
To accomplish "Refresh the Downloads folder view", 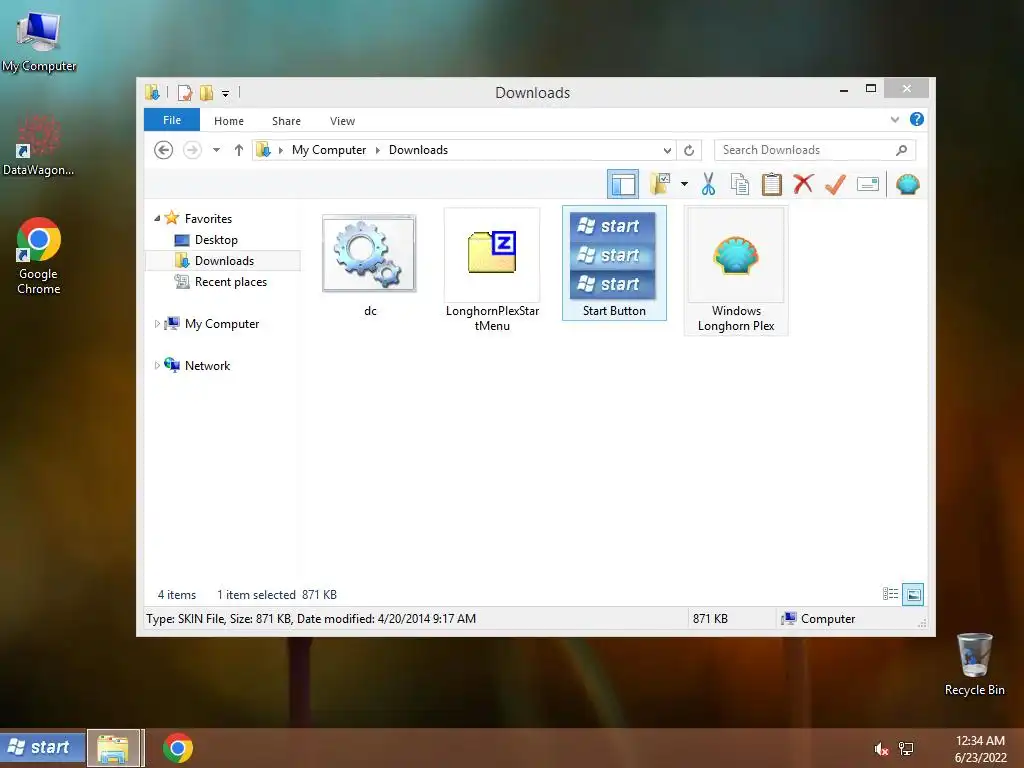I will click(x=689, y=150).
